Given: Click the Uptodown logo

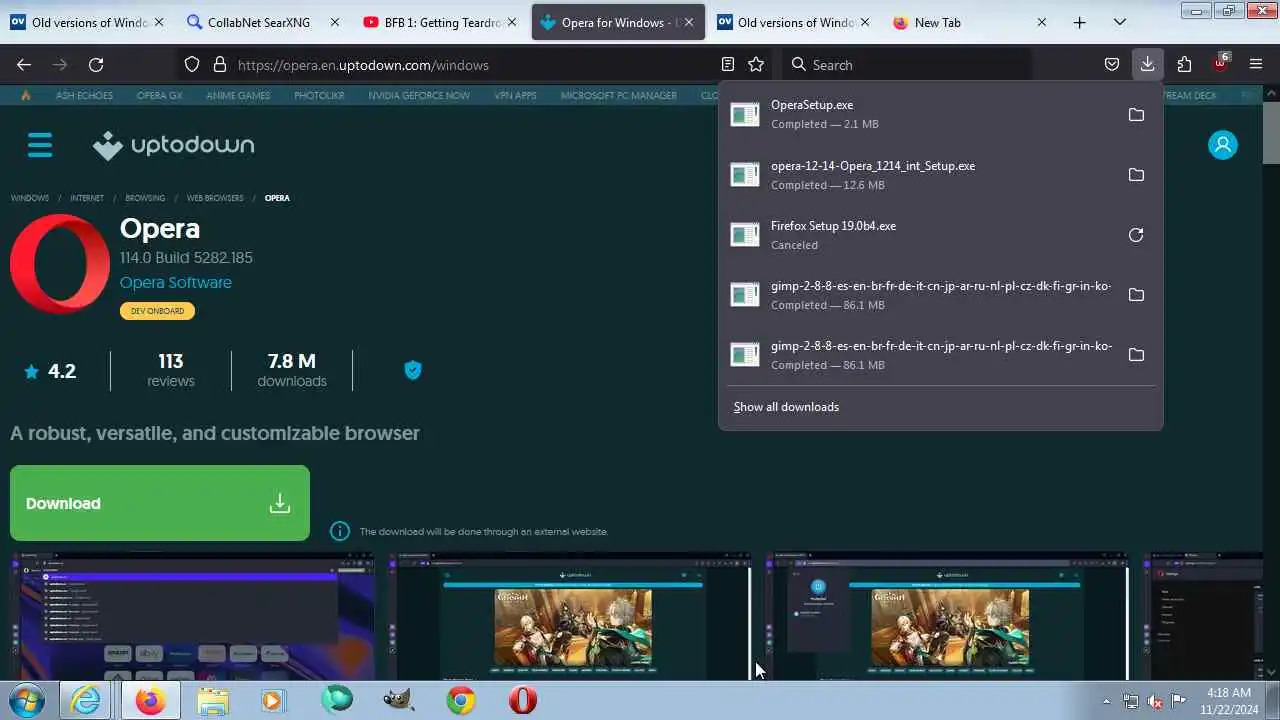Looking at the screenshot, I should click(173, 146).
